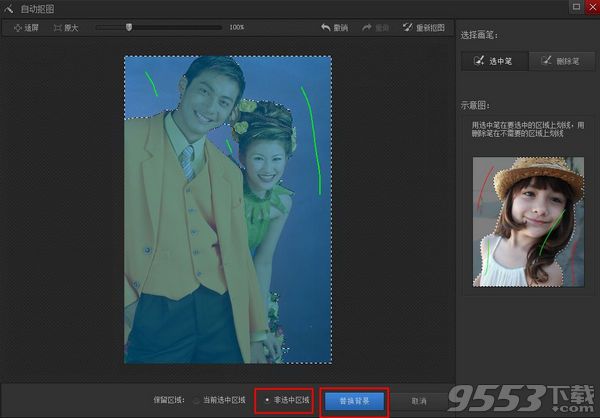Screen dimensions: 600x418
Task: Click the brush usage instruction text
Action: [528, 129]
